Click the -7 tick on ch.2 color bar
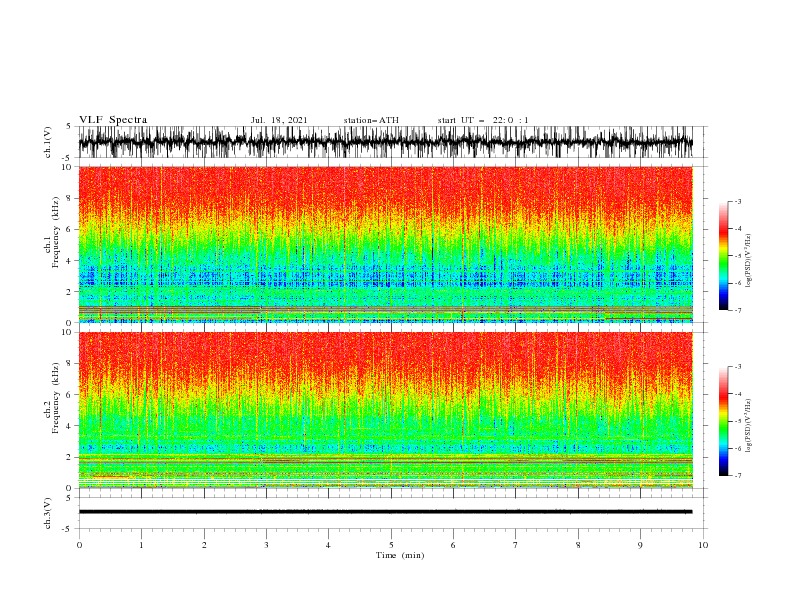 (x=737, y=475)
